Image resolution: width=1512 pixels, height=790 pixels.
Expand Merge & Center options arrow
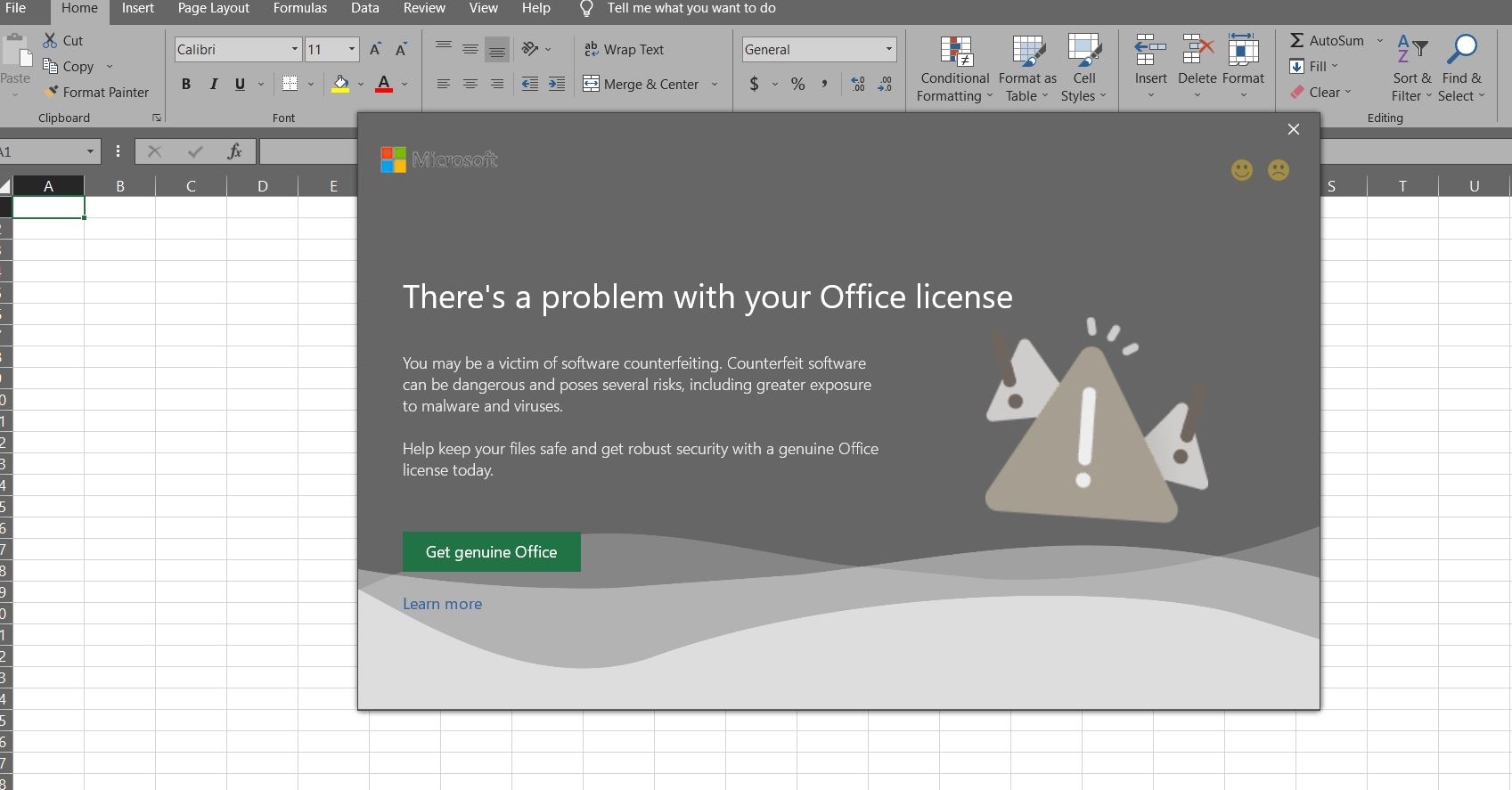click(x=715, y=84)
